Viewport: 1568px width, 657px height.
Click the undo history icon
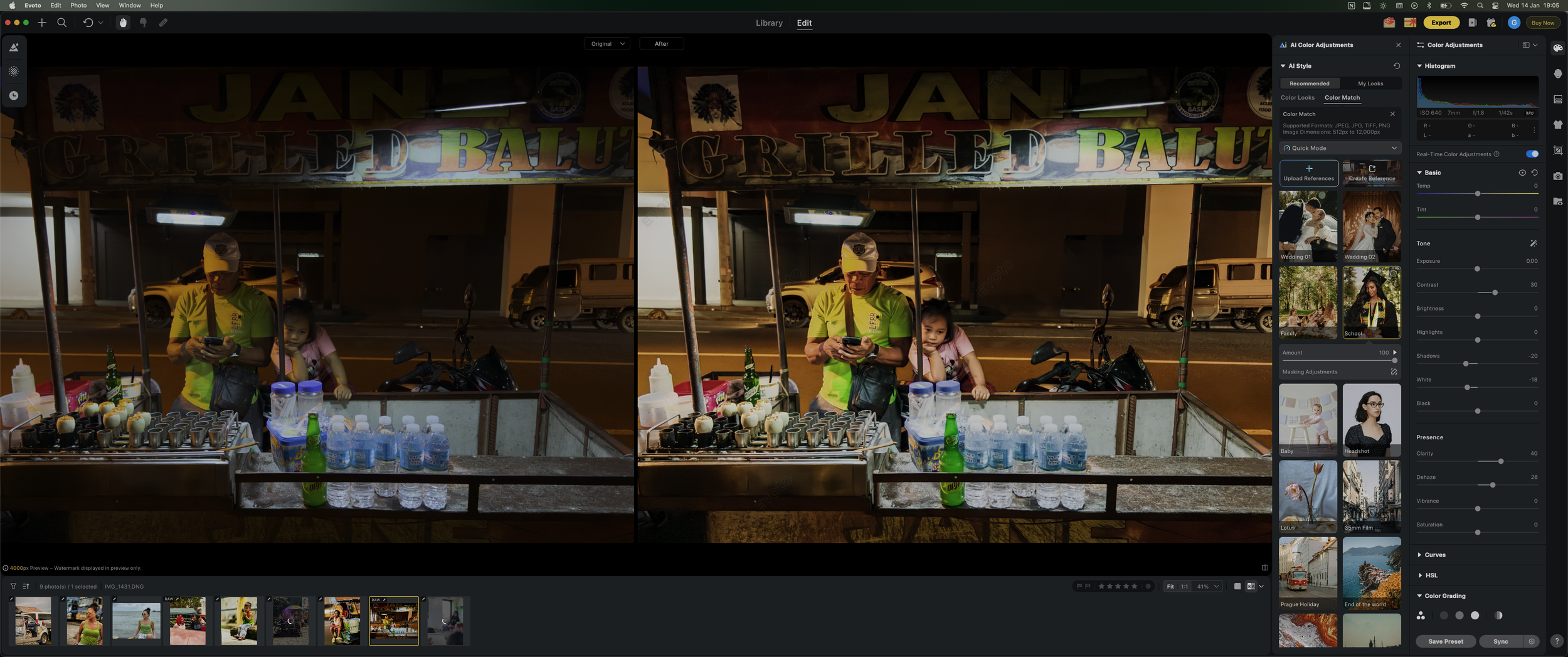pos(88,23)
